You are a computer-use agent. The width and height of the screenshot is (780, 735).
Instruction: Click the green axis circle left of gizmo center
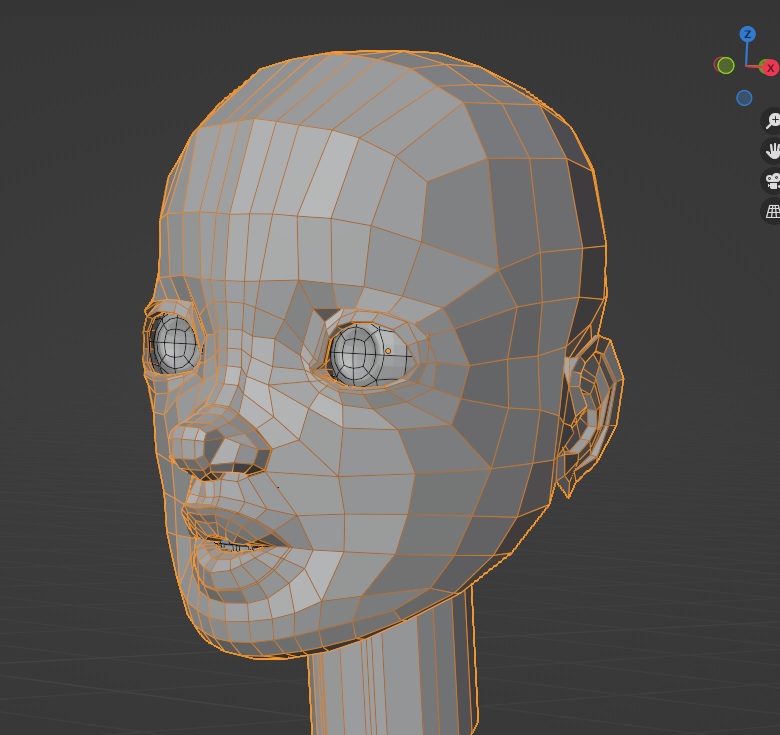(726, 65)
